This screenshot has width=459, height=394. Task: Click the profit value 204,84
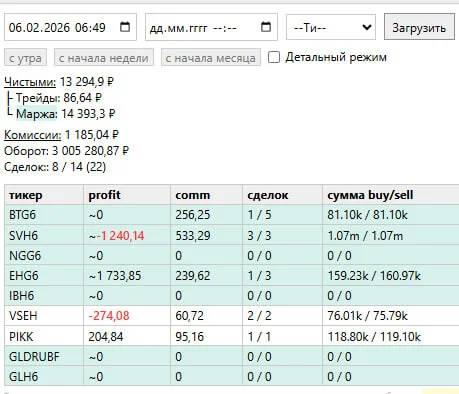(x=106, y=337)
